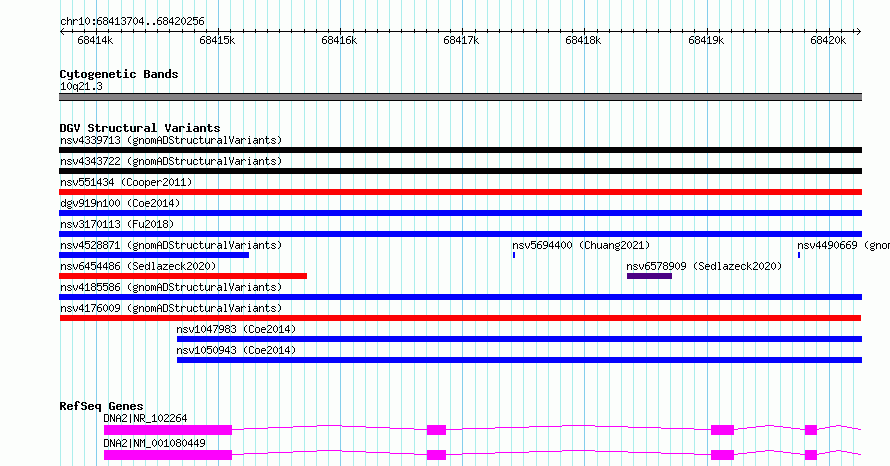Select the blue nsv4185586 gnomAD bar
Screen dimensions: 890x466
pyautogui.click(x=460, y=297)
